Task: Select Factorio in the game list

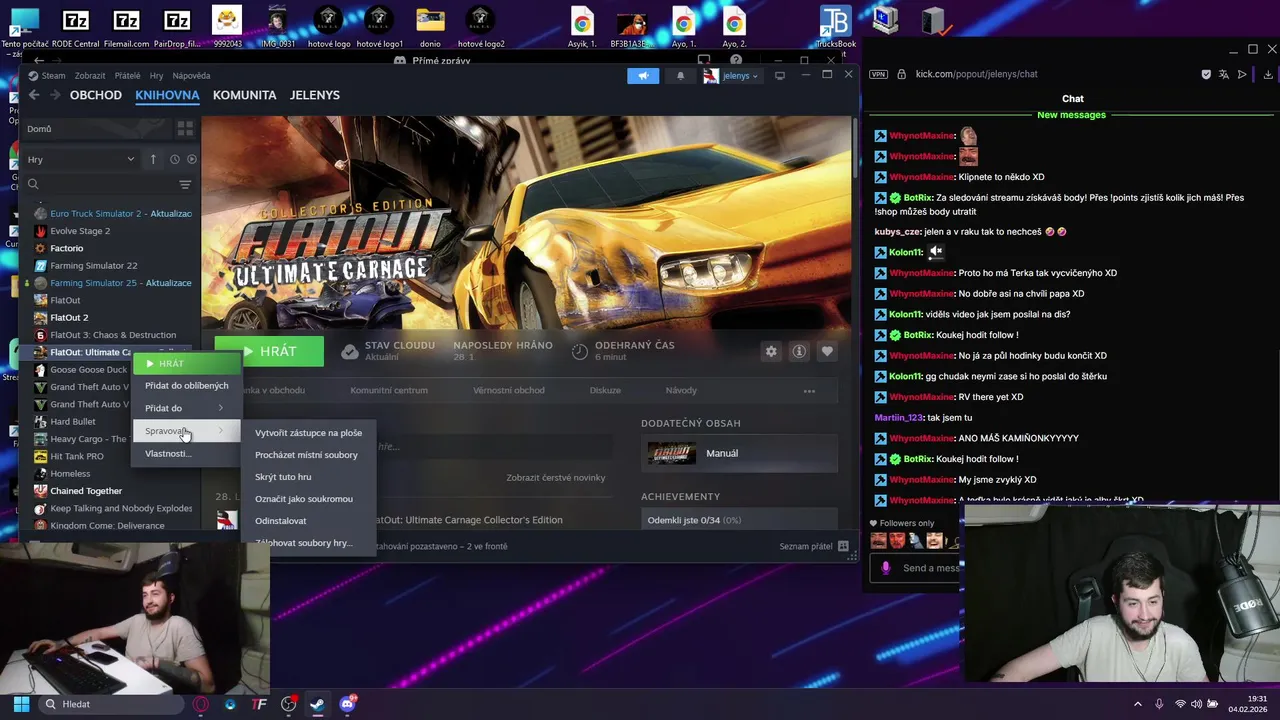Action: 67,248
